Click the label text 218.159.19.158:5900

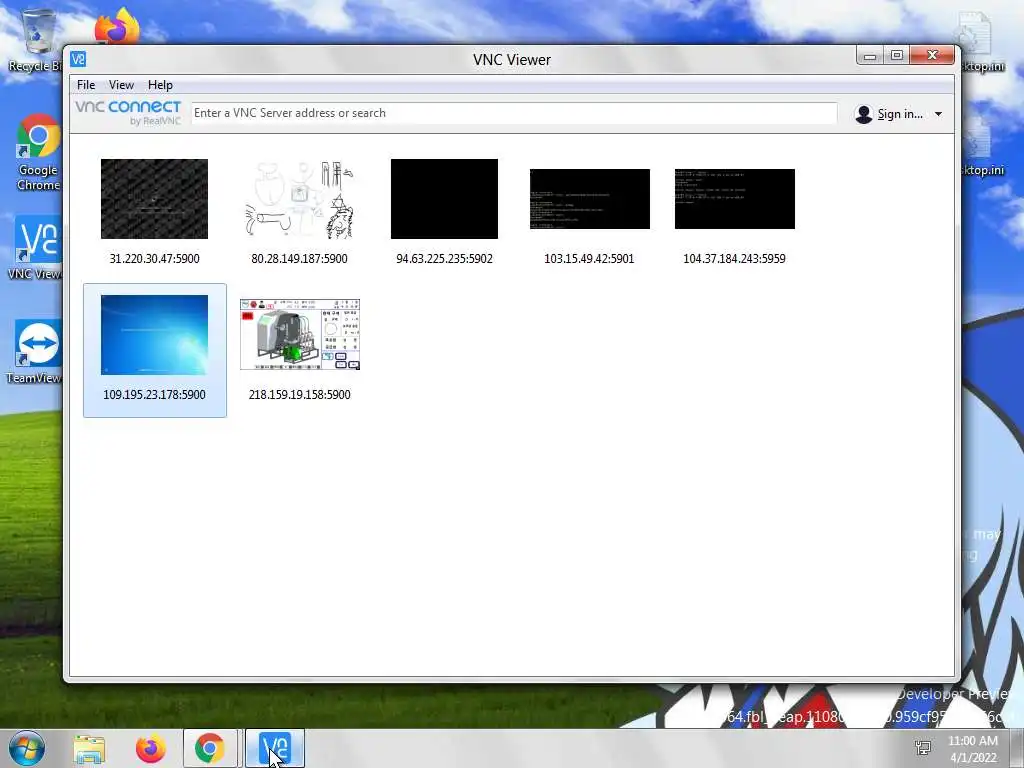tap(299, 394)
